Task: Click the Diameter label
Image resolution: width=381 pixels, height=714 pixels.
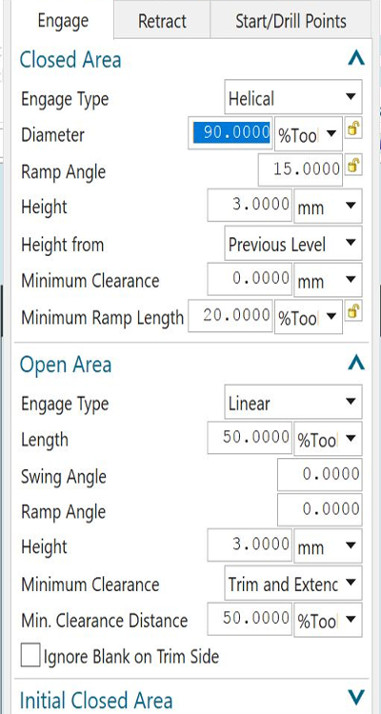Action: point(52,135)
